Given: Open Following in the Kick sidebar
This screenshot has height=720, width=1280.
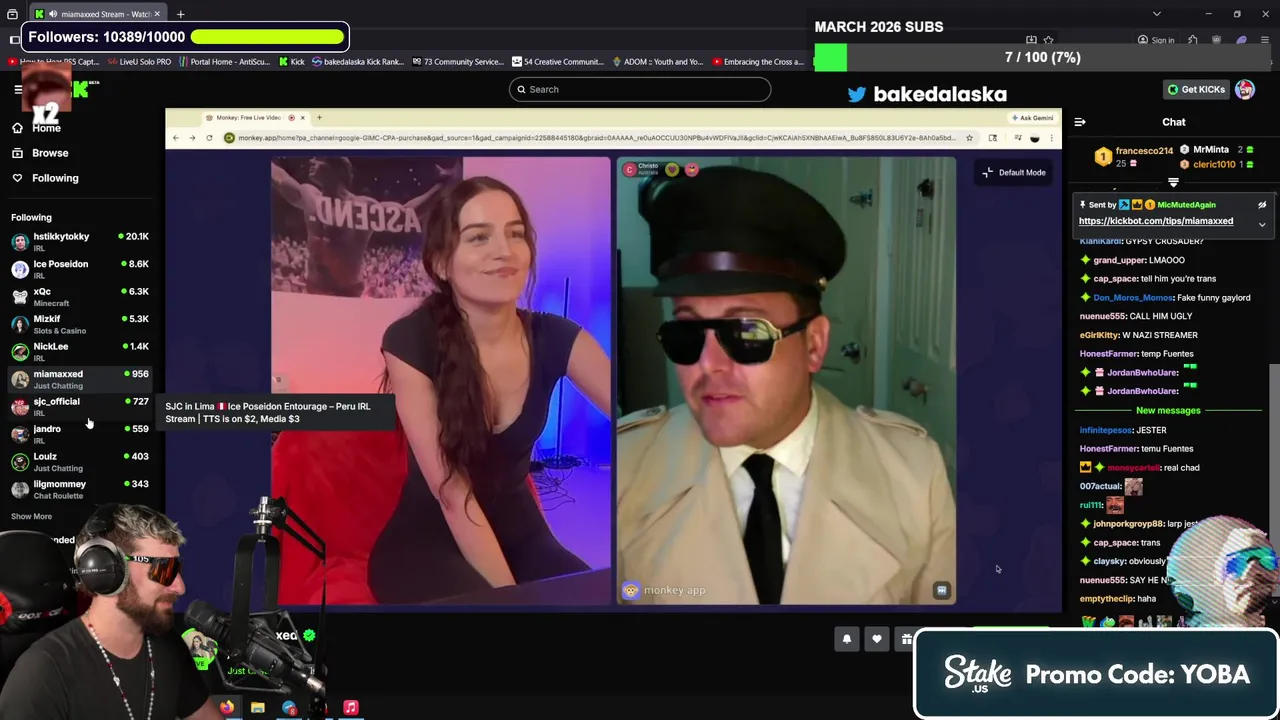Looking at the screenshot, I should pos(55,178).
